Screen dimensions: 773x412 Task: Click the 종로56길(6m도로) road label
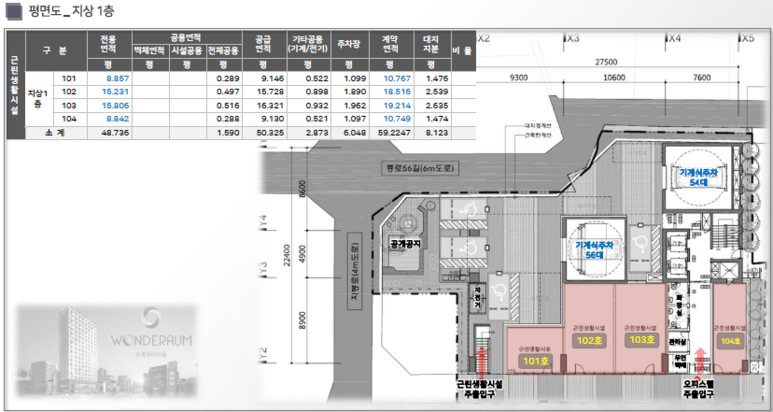(x=421, y=169)
